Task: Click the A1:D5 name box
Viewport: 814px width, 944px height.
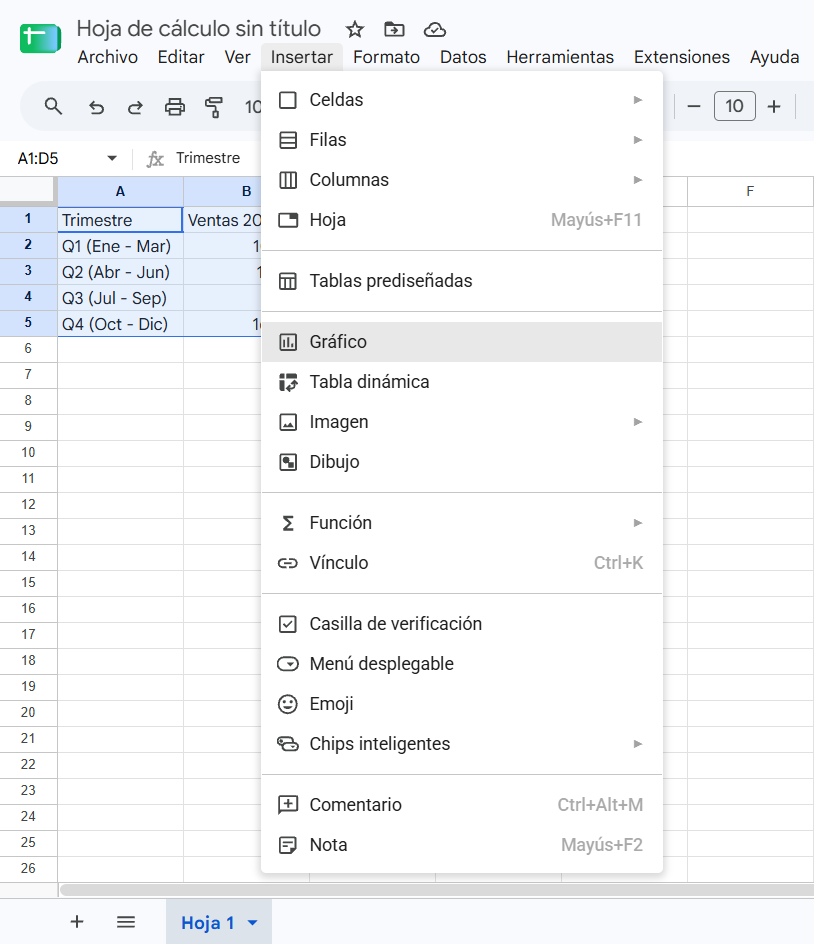Action: pyautogui.click(x=38, y=158)
